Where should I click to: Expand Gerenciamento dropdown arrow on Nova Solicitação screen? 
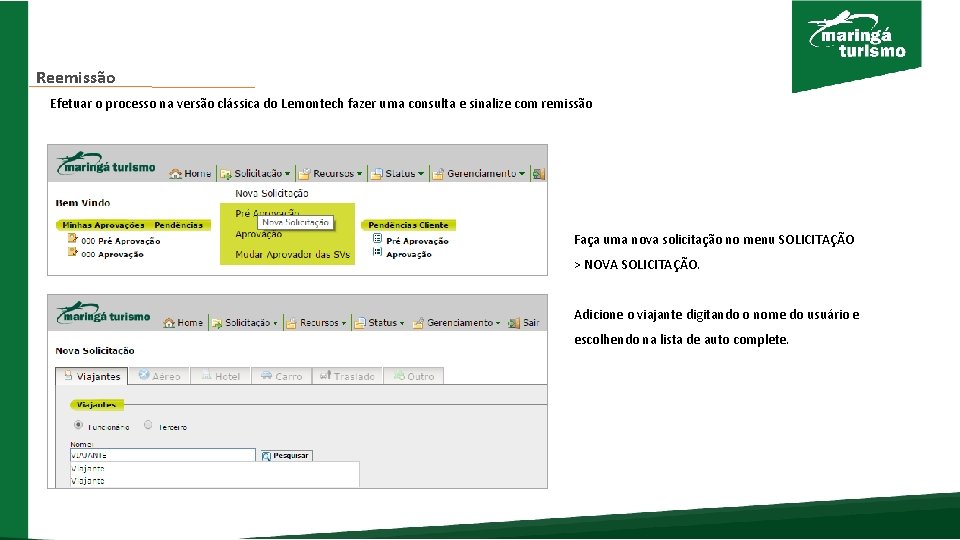click(498, 323)
